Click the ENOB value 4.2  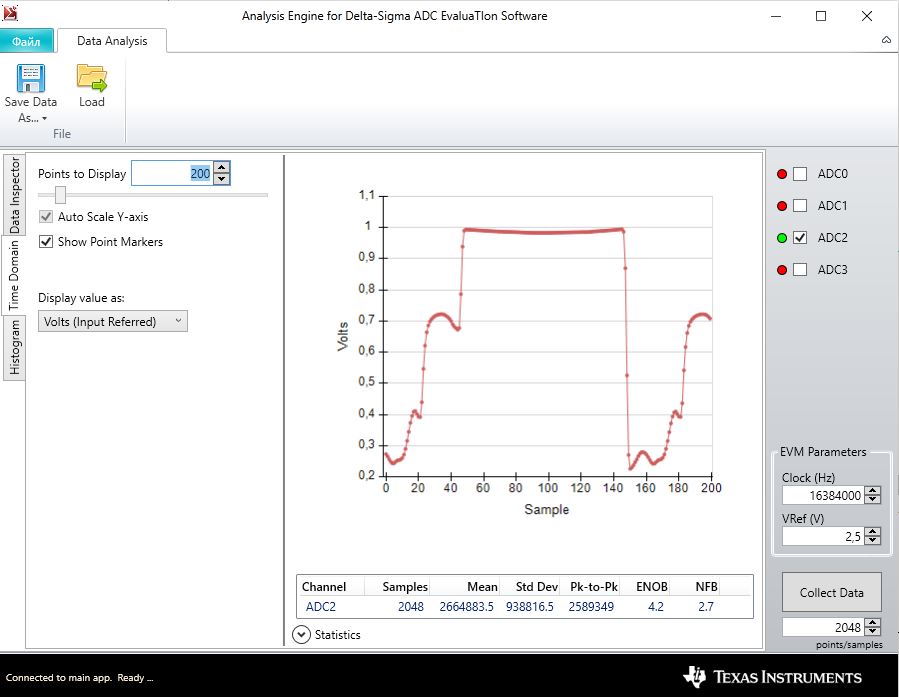(655, 606)
